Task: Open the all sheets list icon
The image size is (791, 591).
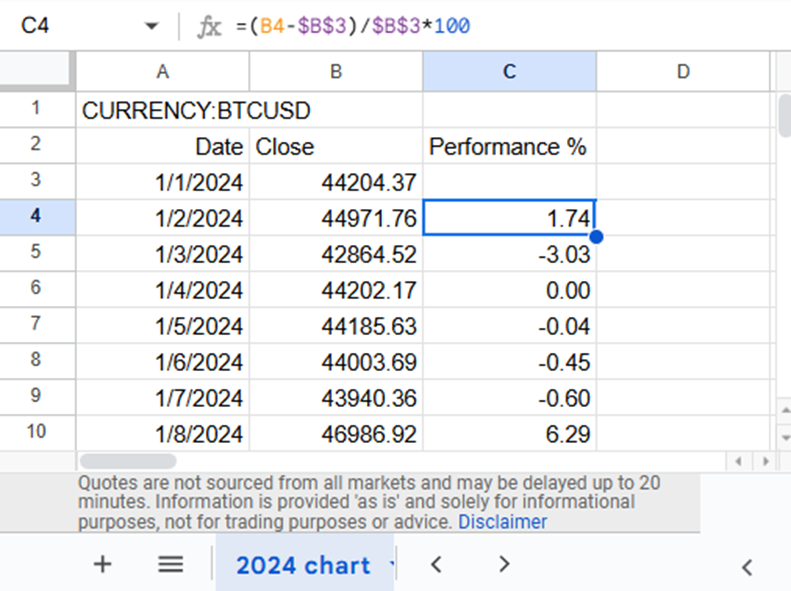Action: (x=171, y=564)
